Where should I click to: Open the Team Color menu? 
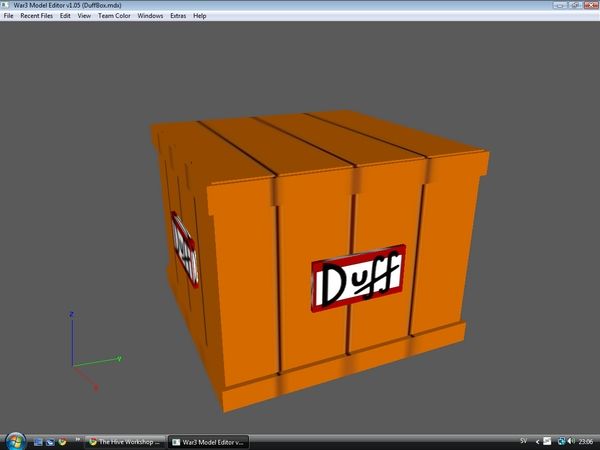(114, 16)
